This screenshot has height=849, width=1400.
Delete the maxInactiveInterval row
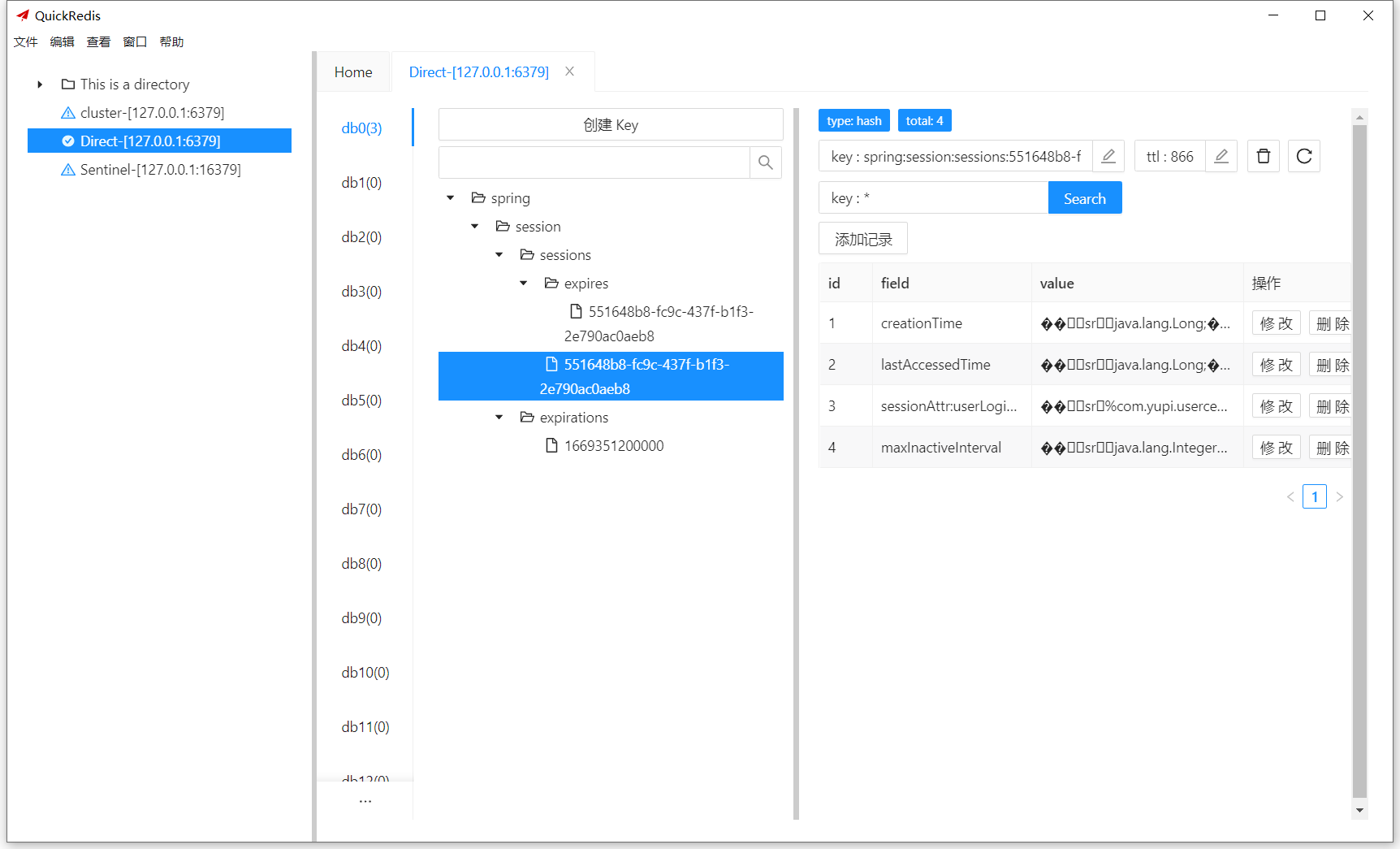click(x=1332, y=448)
